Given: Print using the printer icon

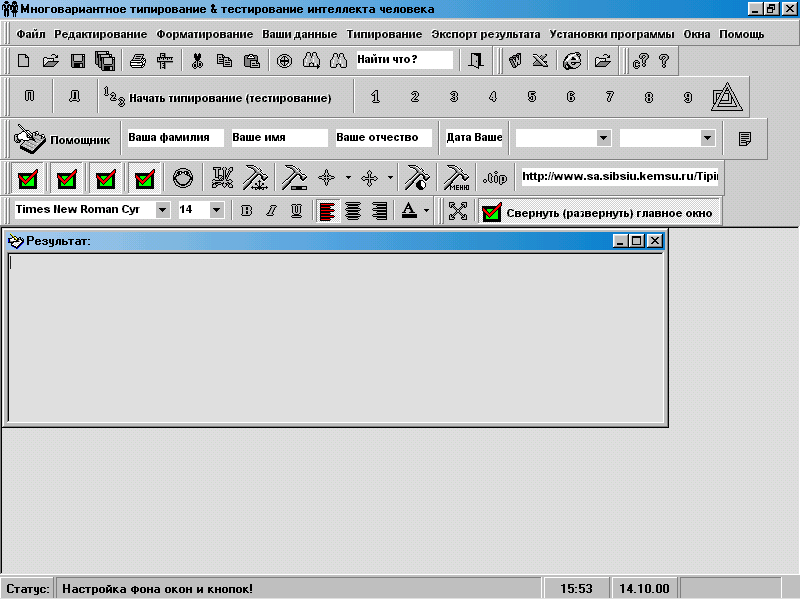Looking at the screenshot, I should click(138, 61).
